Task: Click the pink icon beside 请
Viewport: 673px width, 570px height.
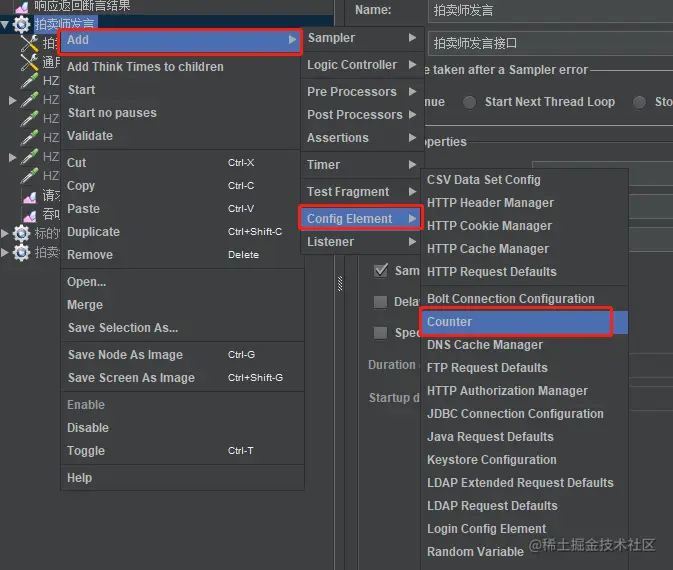Action: click(30, 197)
